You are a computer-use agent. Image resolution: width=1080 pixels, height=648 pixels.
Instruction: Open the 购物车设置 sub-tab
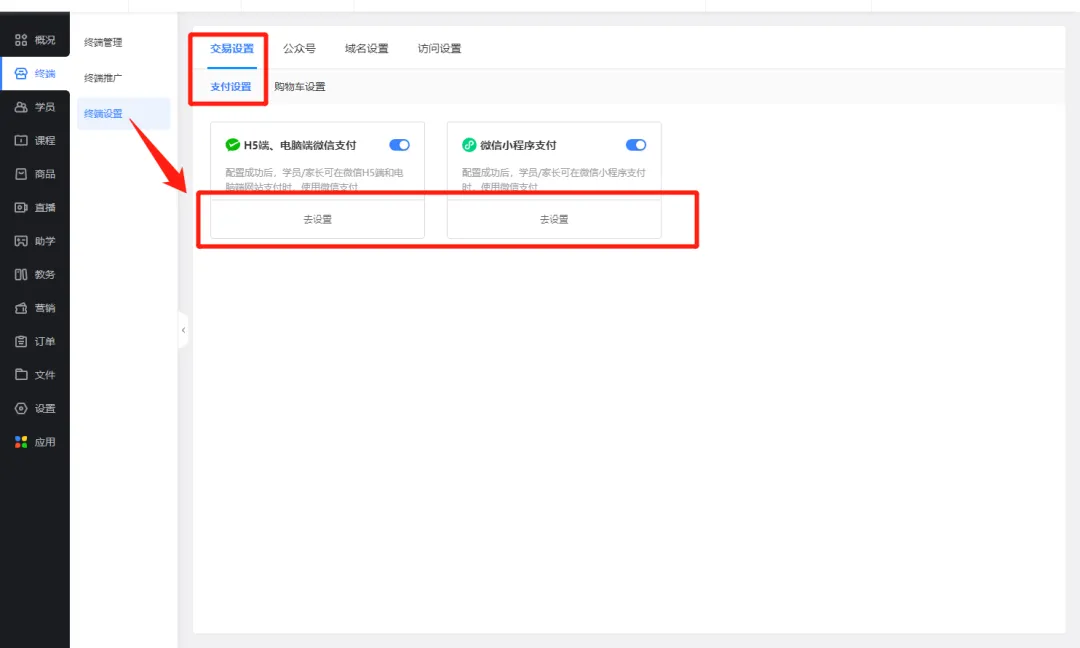(300, 87)
